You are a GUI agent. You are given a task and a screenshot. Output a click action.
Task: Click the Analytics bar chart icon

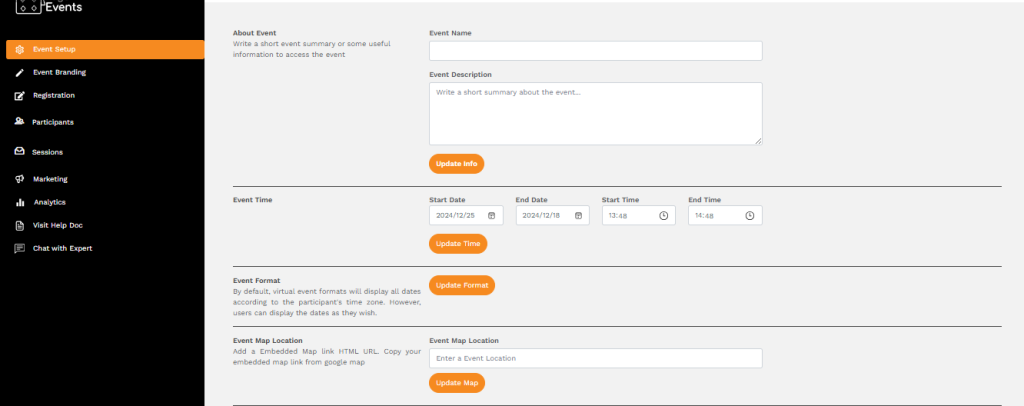(20, 202)
